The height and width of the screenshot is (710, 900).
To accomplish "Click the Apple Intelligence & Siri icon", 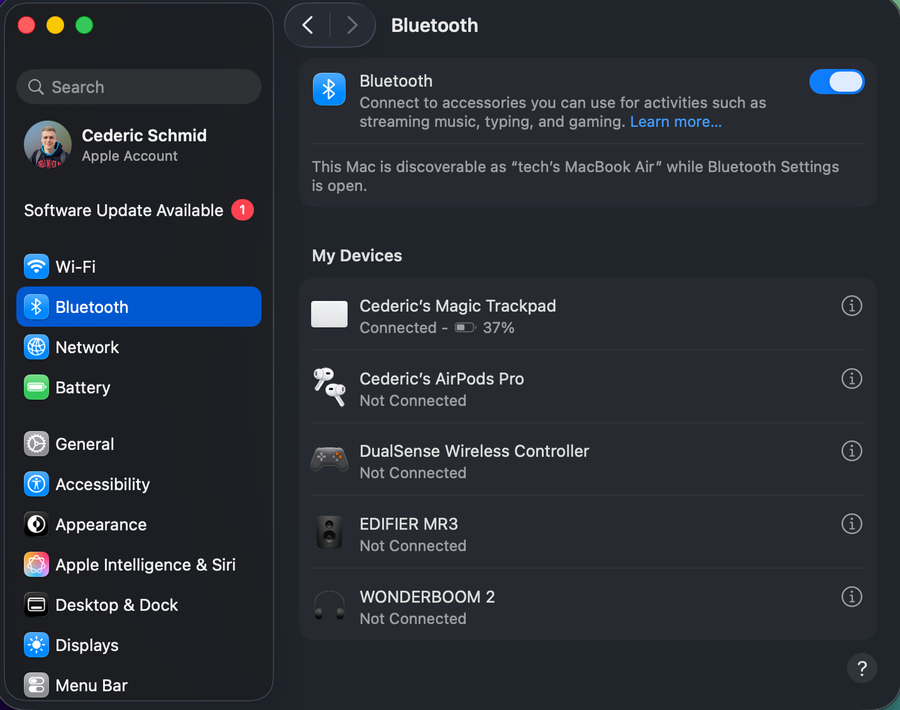I will pos(36,564).
